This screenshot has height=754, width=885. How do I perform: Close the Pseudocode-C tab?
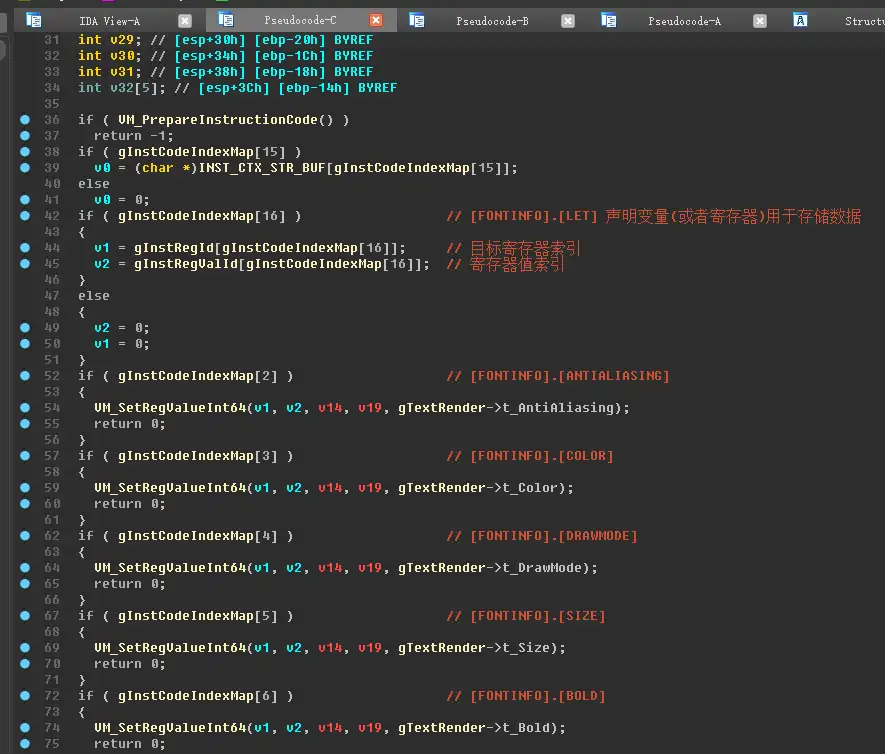click(x=376, y=20)
